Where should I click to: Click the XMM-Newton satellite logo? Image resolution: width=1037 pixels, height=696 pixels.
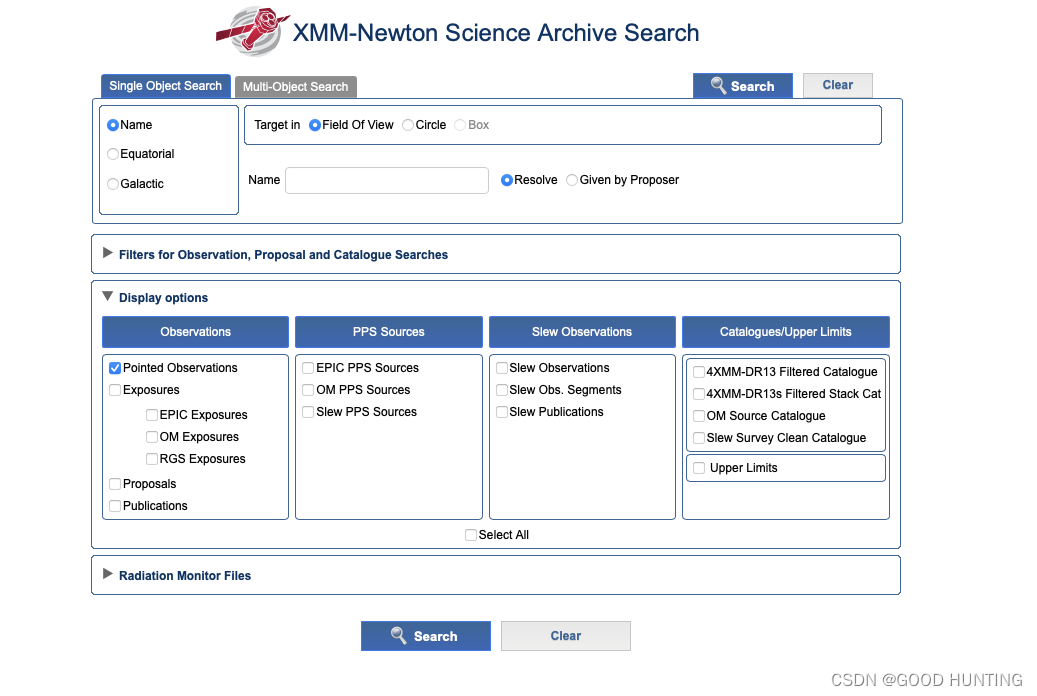[253, 30]
